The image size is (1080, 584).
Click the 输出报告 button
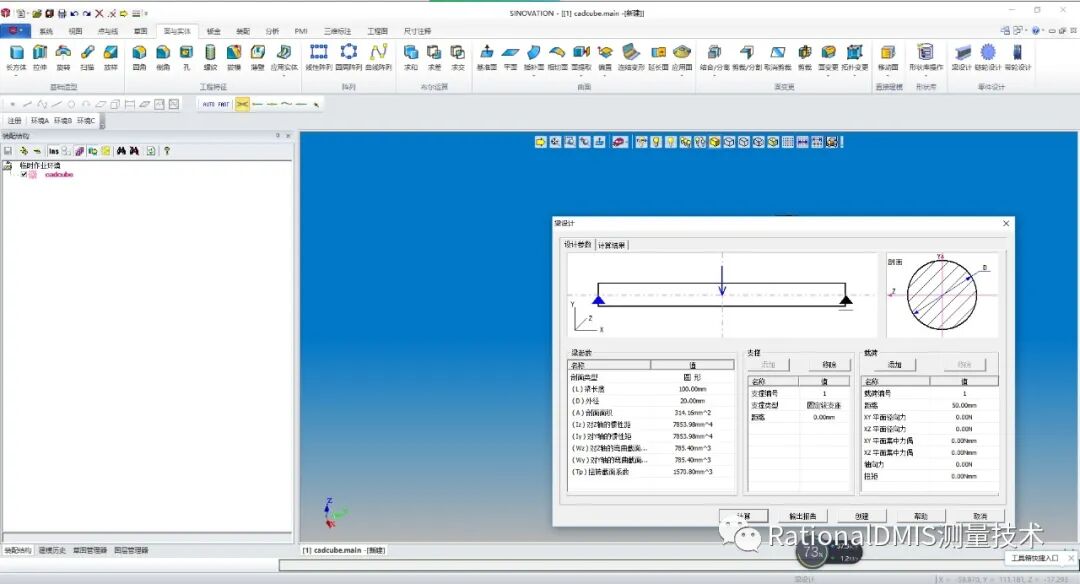[x=802, y=516]
